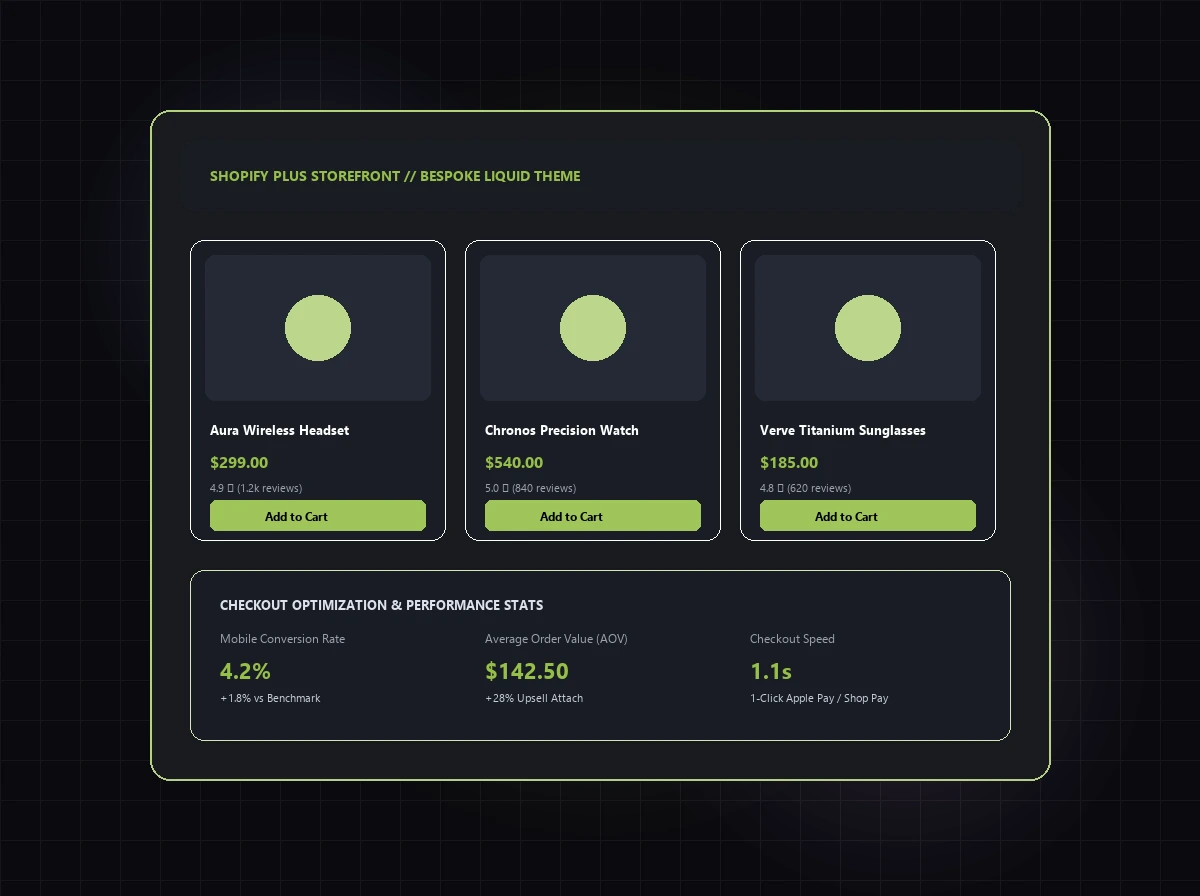1200x896 pixels.
Task: Add Verve Titanium Sunglasses to cart
Action: coord(868,516)
